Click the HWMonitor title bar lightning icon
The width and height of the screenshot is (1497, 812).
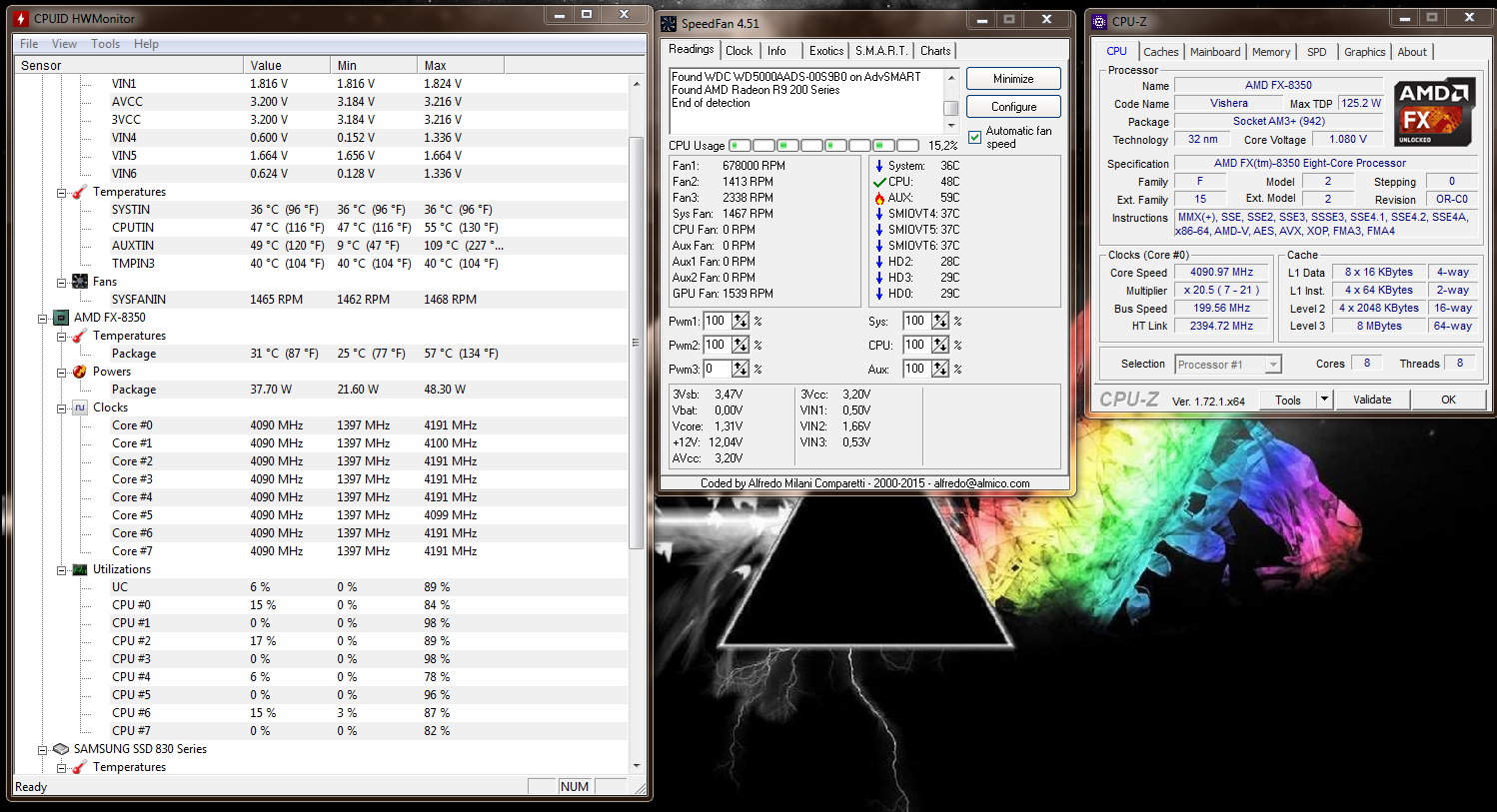[21, 18]
